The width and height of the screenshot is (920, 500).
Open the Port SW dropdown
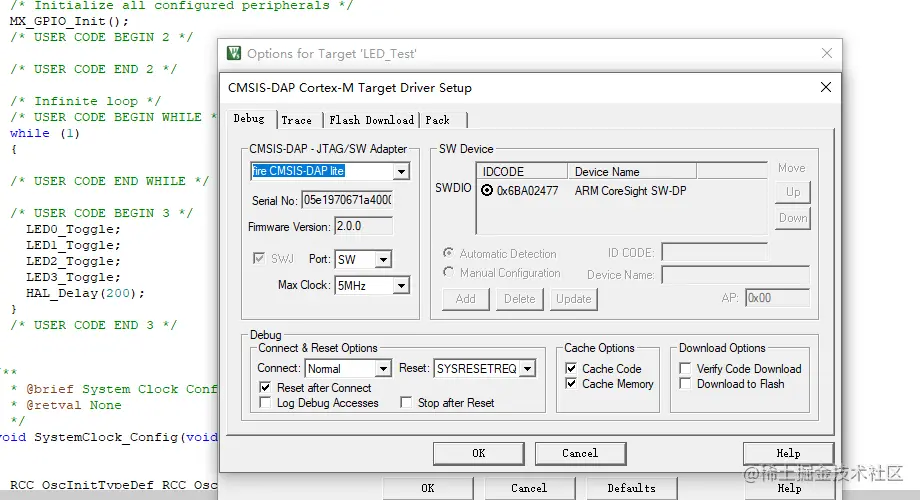[x=383, y=259]
